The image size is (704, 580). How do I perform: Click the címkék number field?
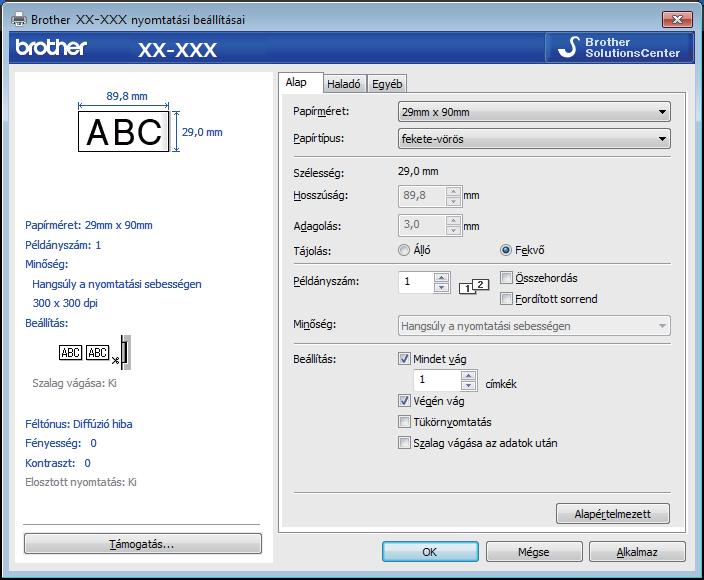[x=438, y=380]
